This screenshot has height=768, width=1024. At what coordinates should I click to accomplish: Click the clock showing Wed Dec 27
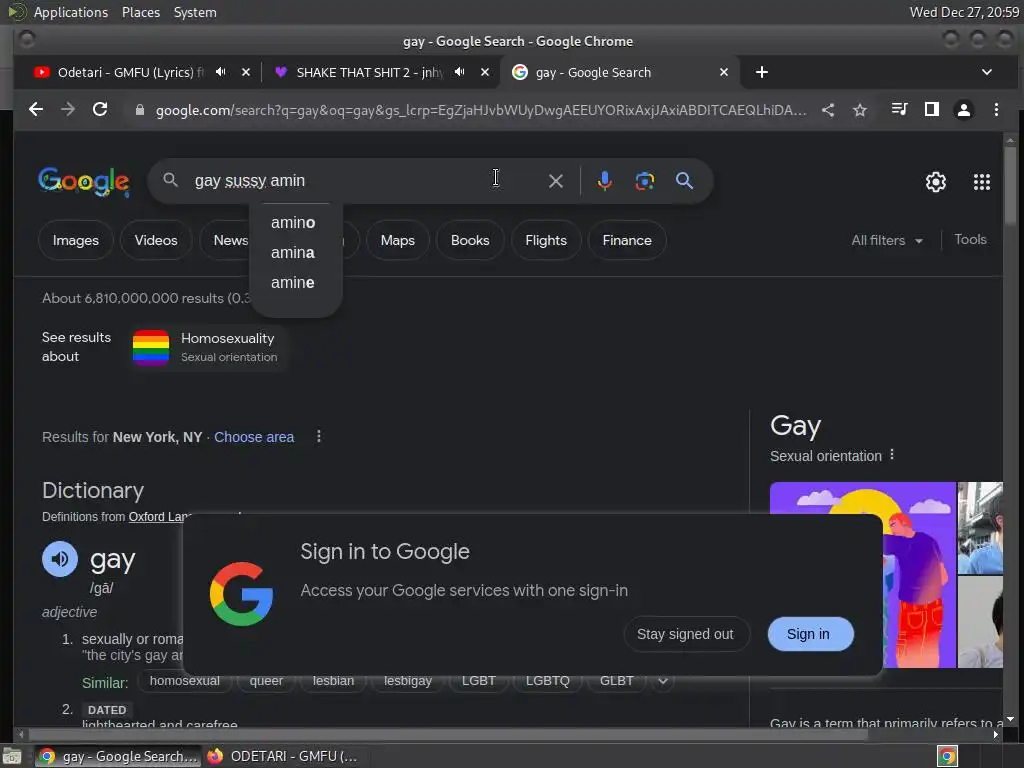964,12
